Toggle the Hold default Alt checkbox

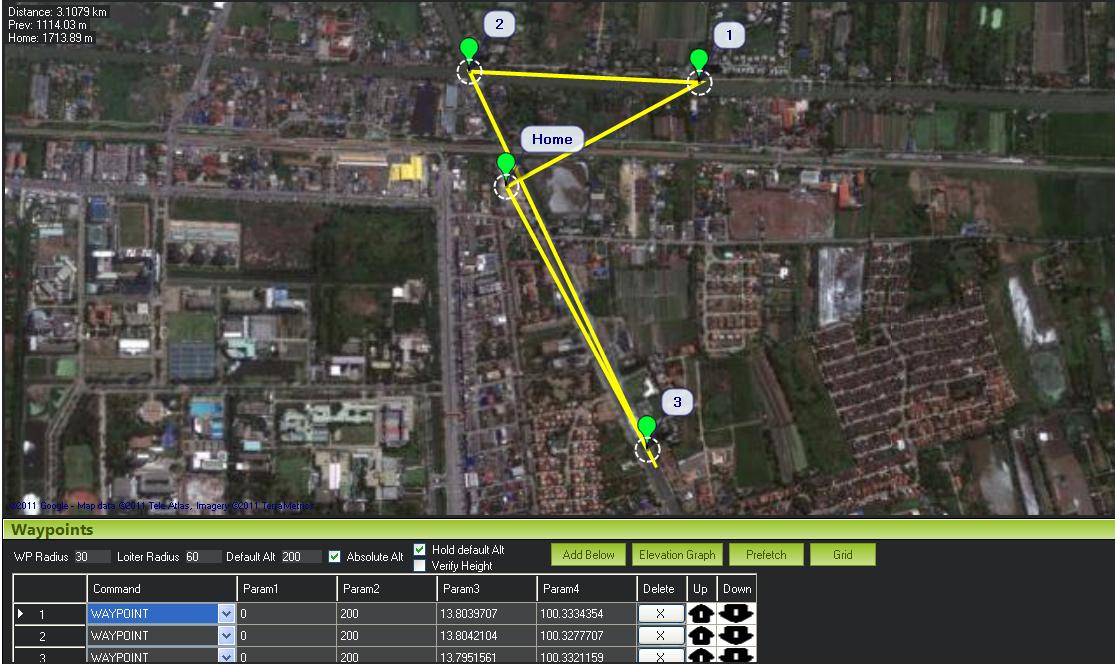420,550
